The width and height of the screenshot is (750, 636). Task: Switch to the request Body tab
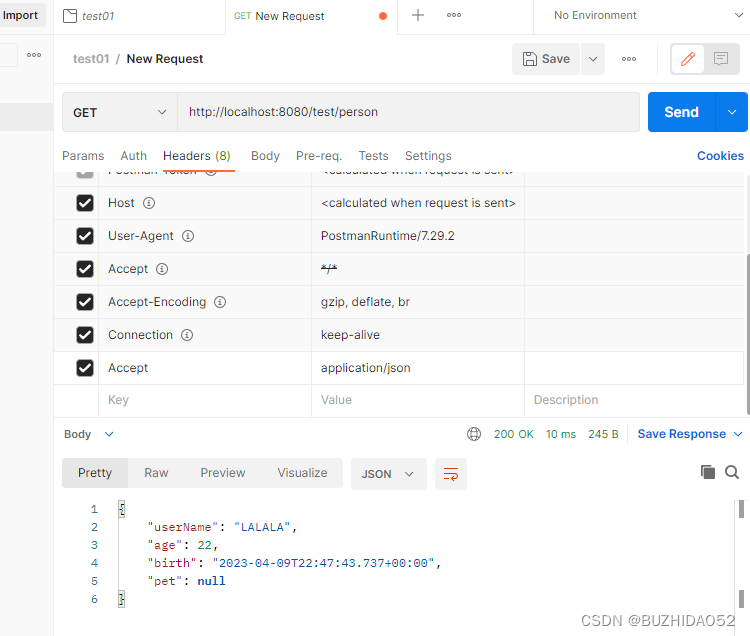pyautogui.click(x=265, y=156)
